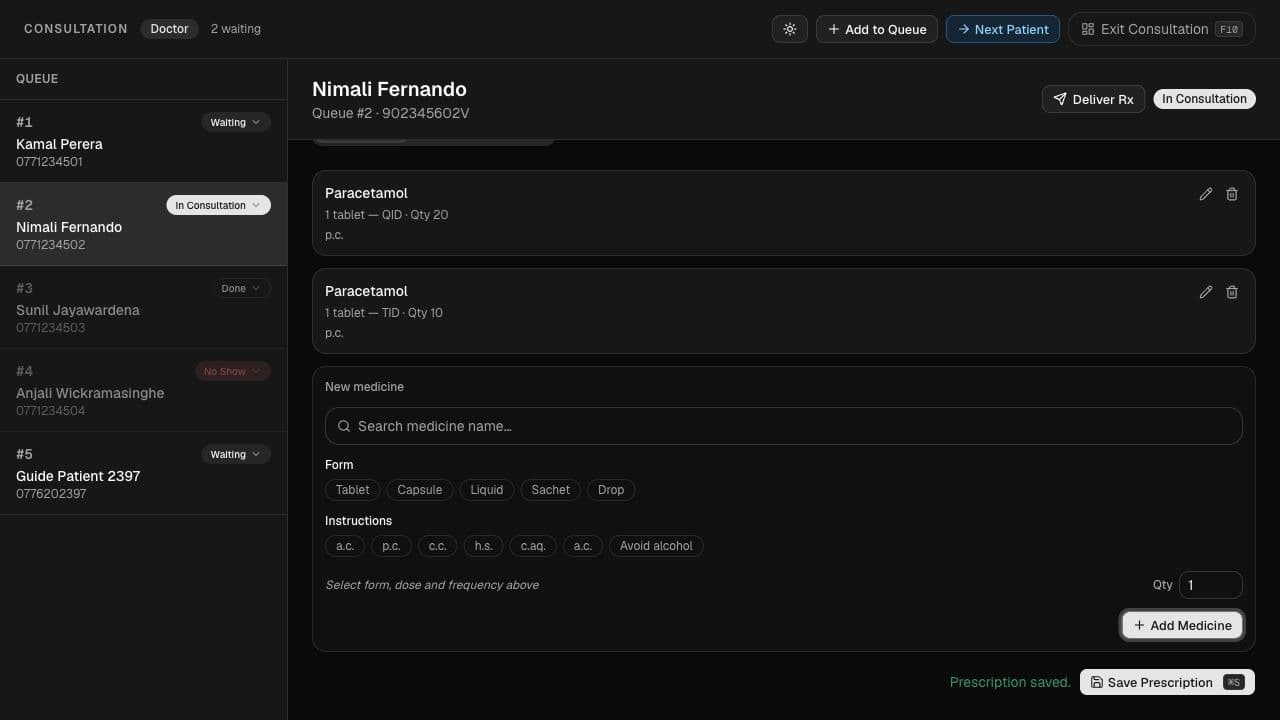Open Guide Patient 2397's Waiting status dropdown

[235, 454]
